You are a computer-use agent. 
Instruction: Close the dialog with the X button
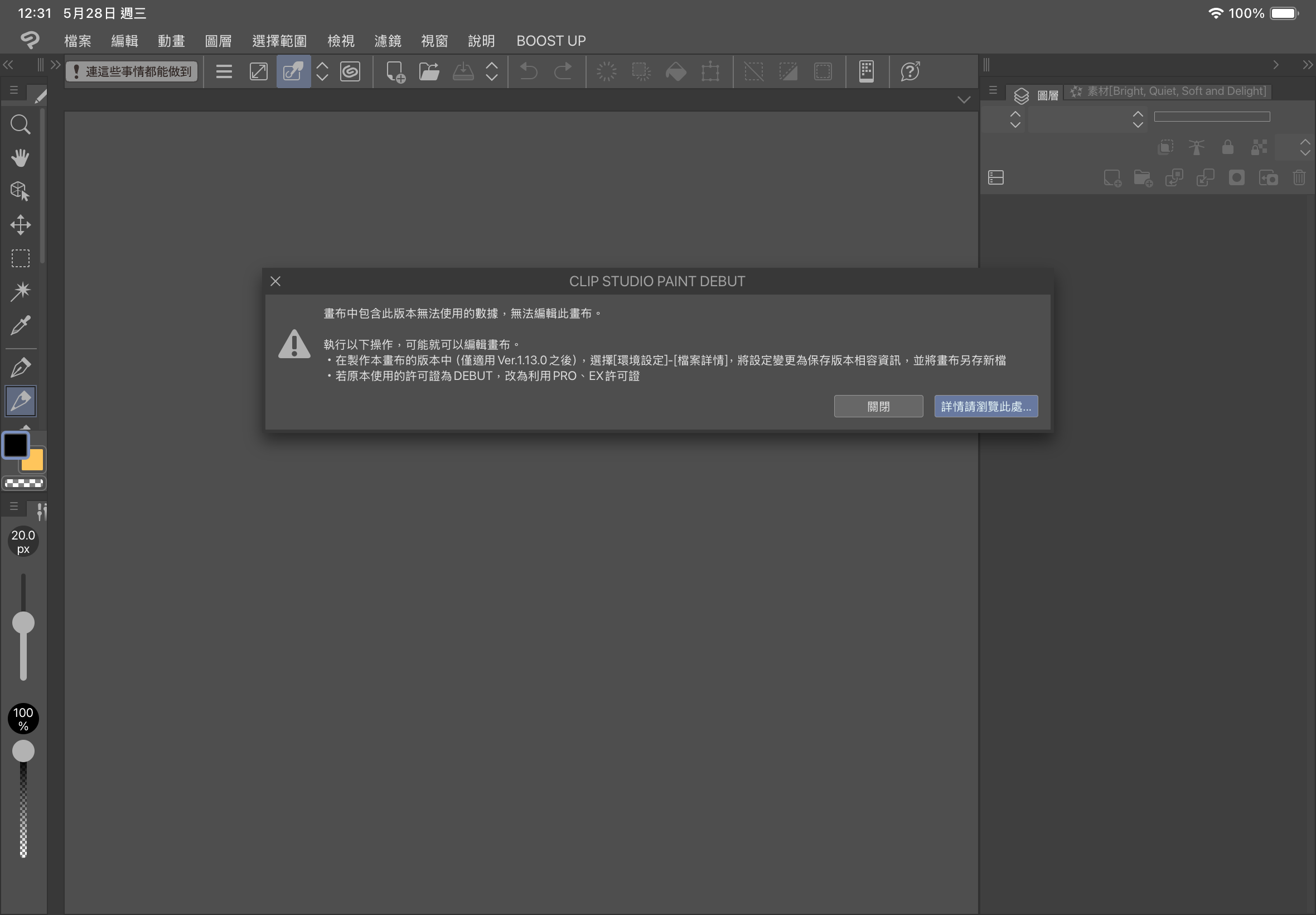pyautogui.click(x=275, y=281)
